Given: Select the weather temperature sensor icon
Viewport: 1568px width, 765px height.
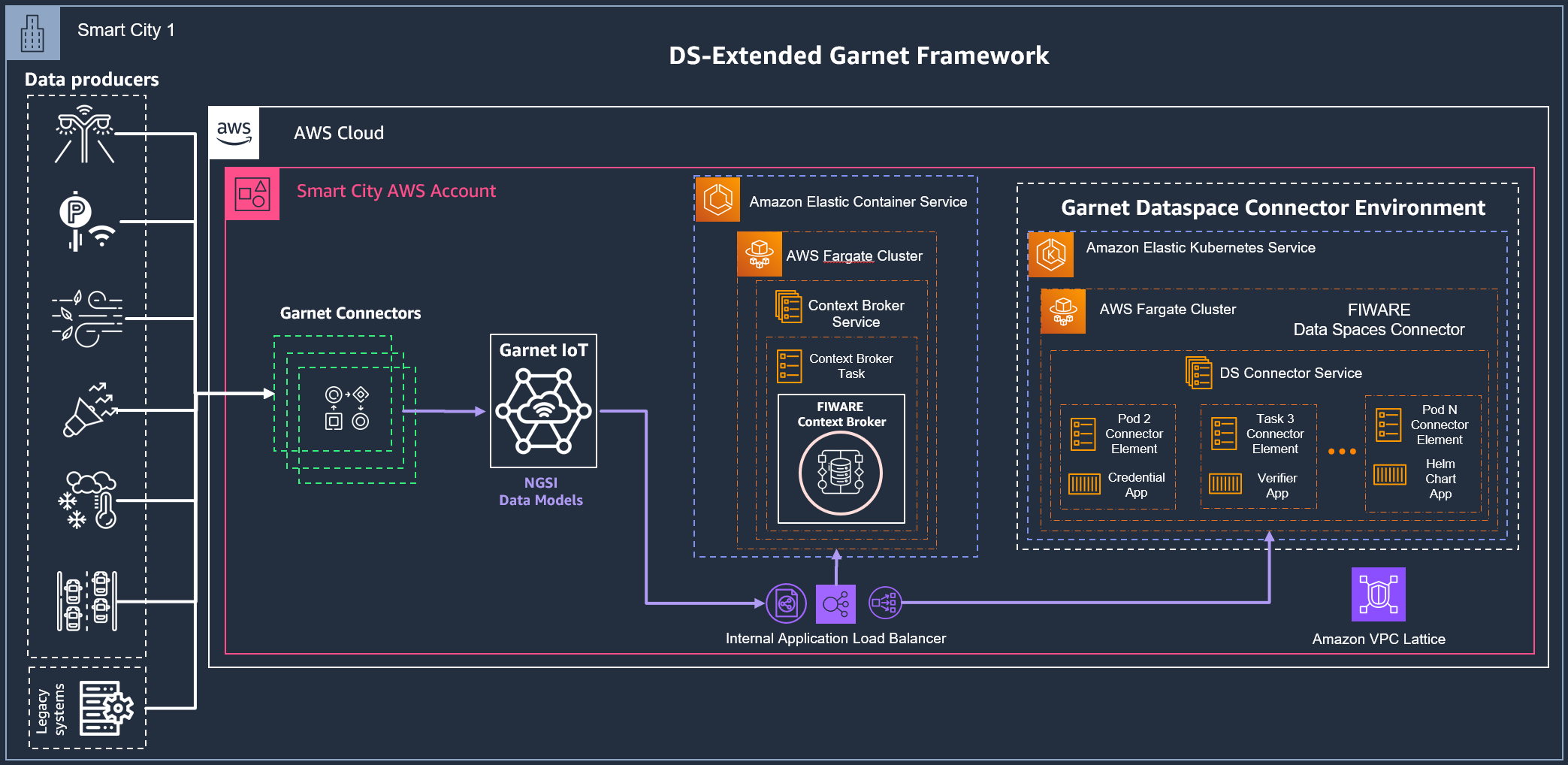Looking at the screenshot, I should pyautogui.click(x=88, y=500).
